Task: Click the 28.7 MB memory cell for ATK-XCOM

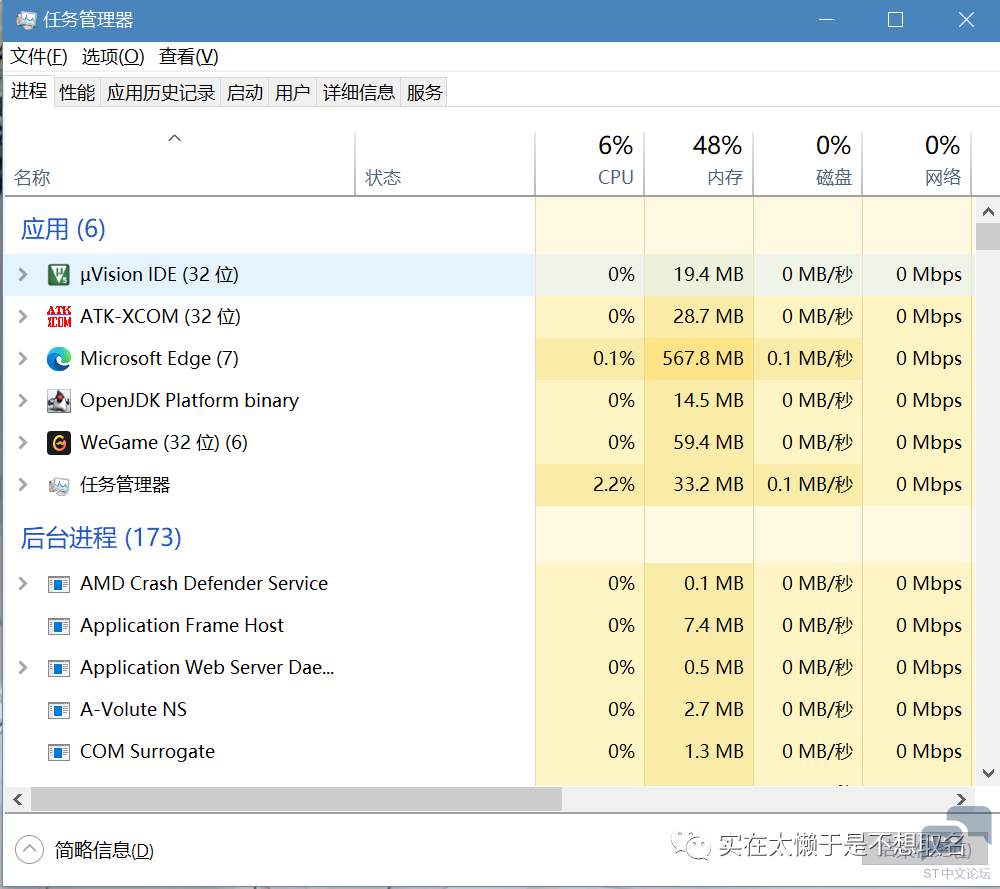Action: coord(699,316)
